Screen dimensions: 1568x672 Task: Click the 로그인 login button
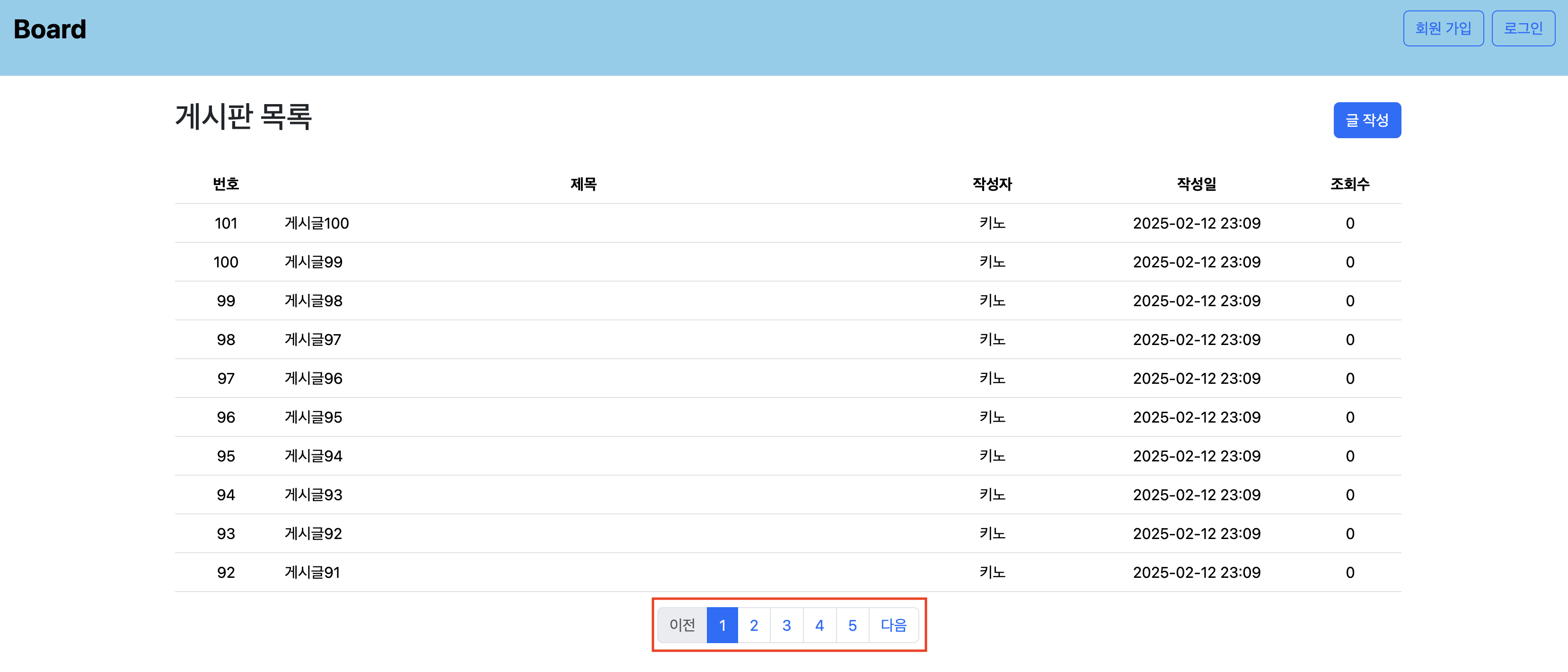pos(1523,28)
